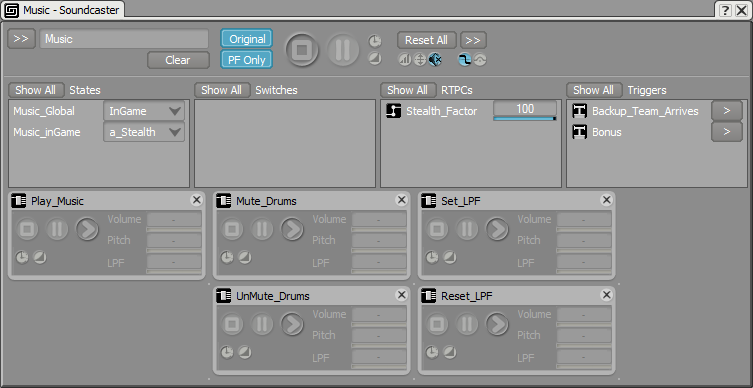
Task: Click the Play_Music clock delay icon
Action: (x=22, y=258)
